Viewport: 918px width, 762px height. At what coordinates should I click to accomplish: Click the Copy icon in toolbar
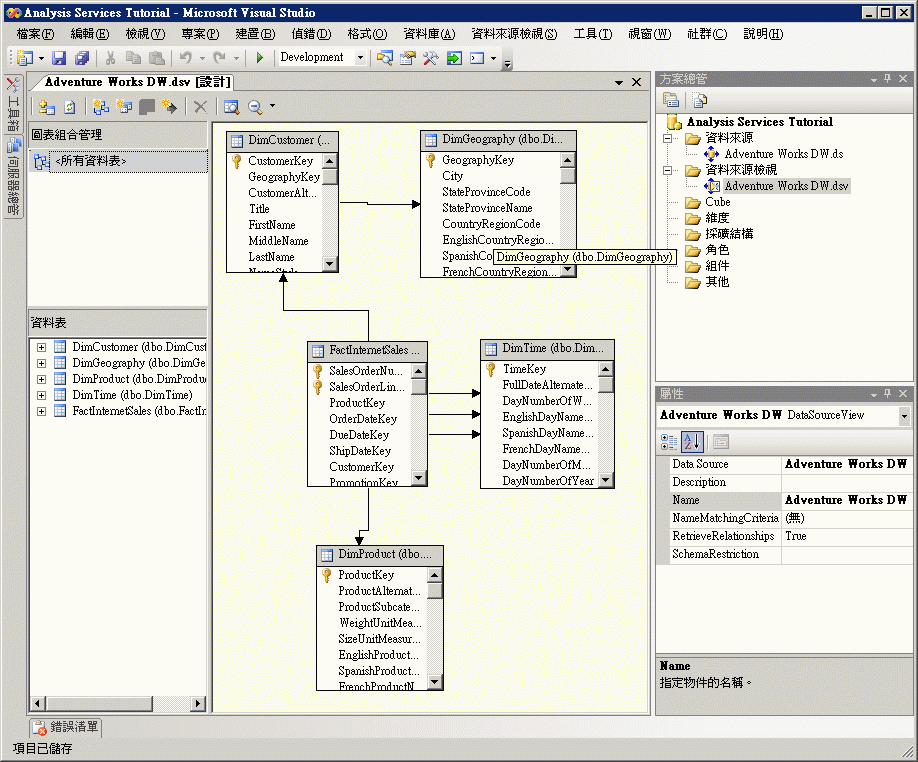coord(133,57)
